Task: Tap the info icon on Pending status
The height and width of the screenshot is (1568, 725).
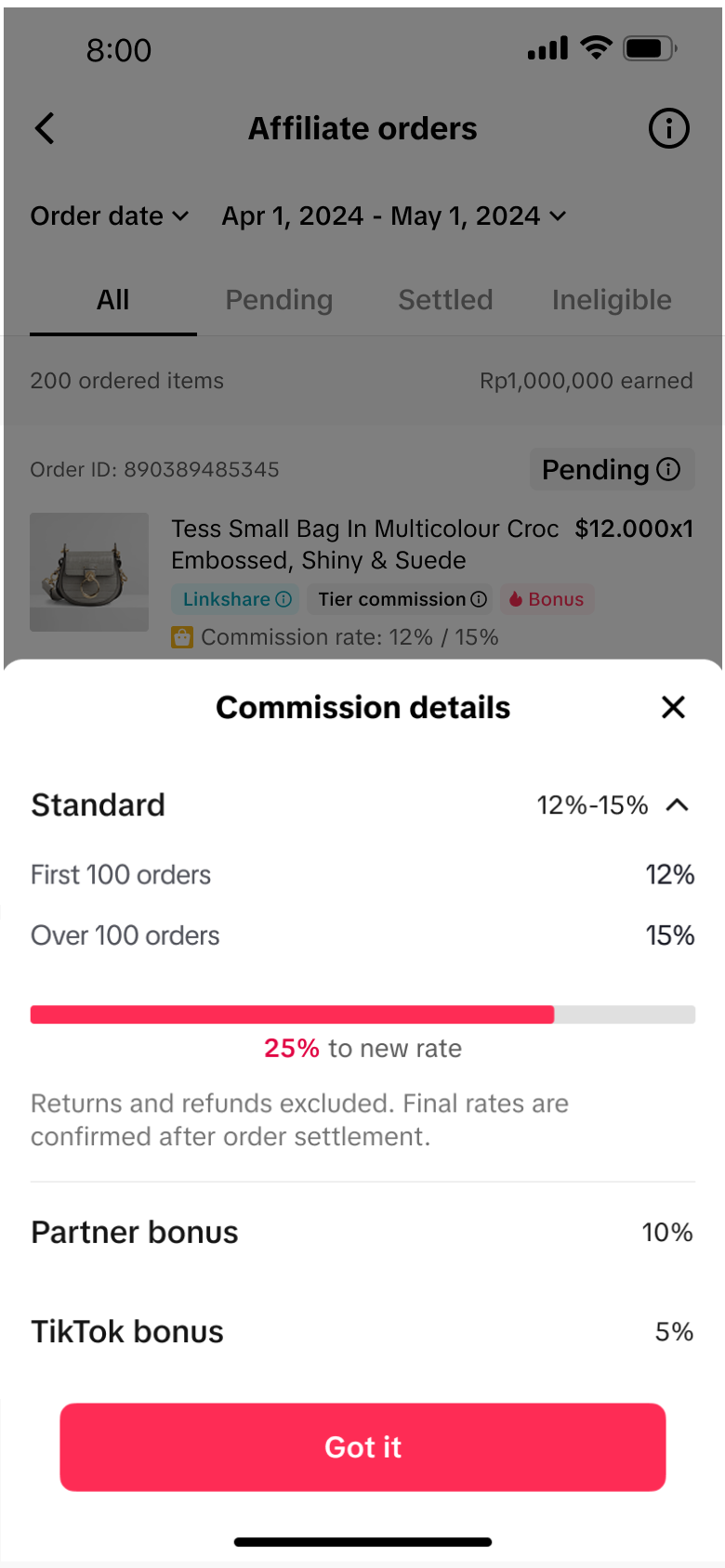Action: click(x=668, y=469)
